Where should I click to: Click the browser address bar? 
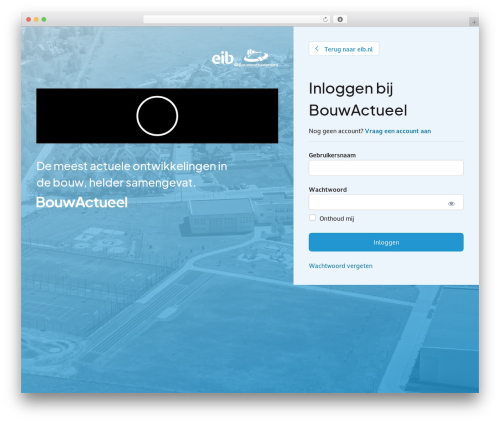tap(236, 20)
